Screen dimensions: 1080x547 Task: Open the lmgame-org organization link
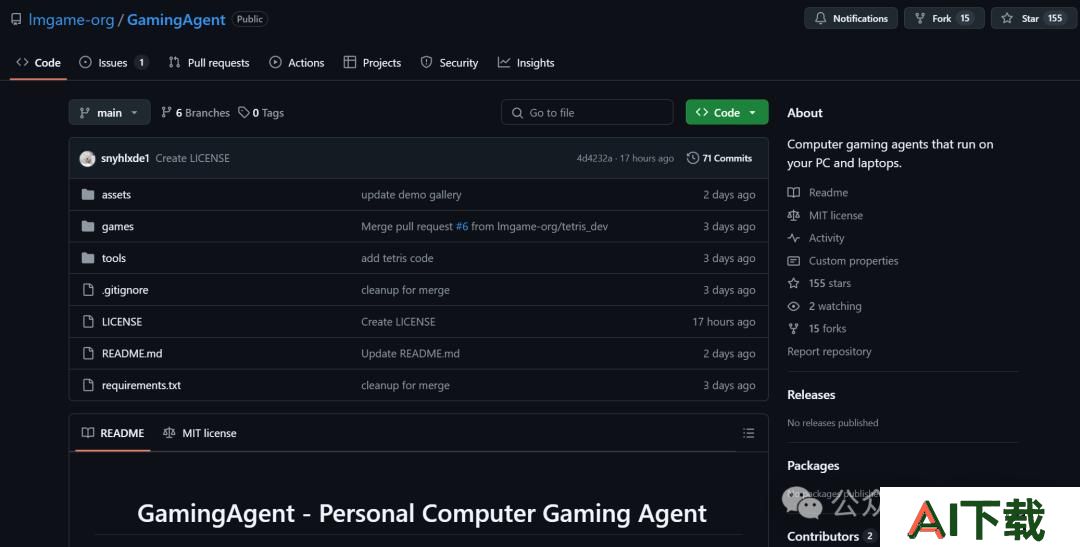coord(71,20)
